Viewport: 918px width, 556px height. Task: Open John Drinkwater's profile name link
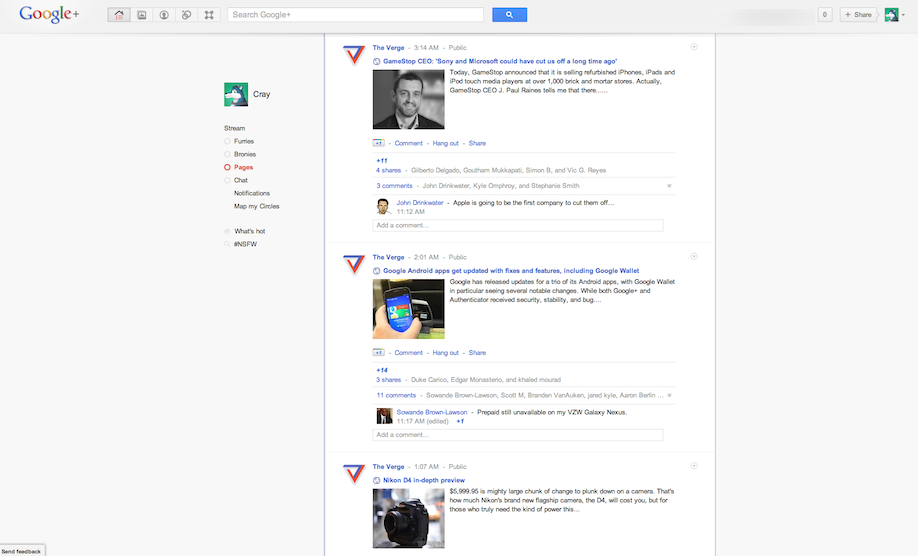(x=420, y=203)
